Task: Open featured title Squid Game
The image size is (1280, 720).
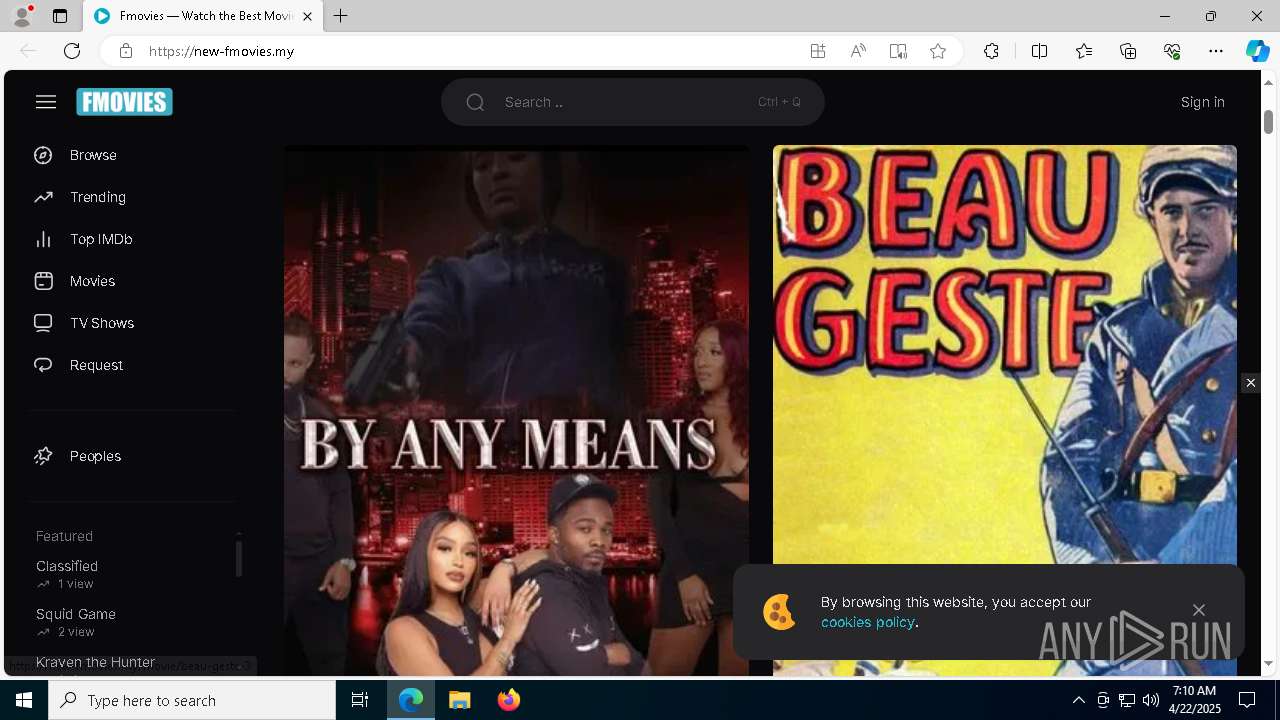Action: [x=76, y=614]
